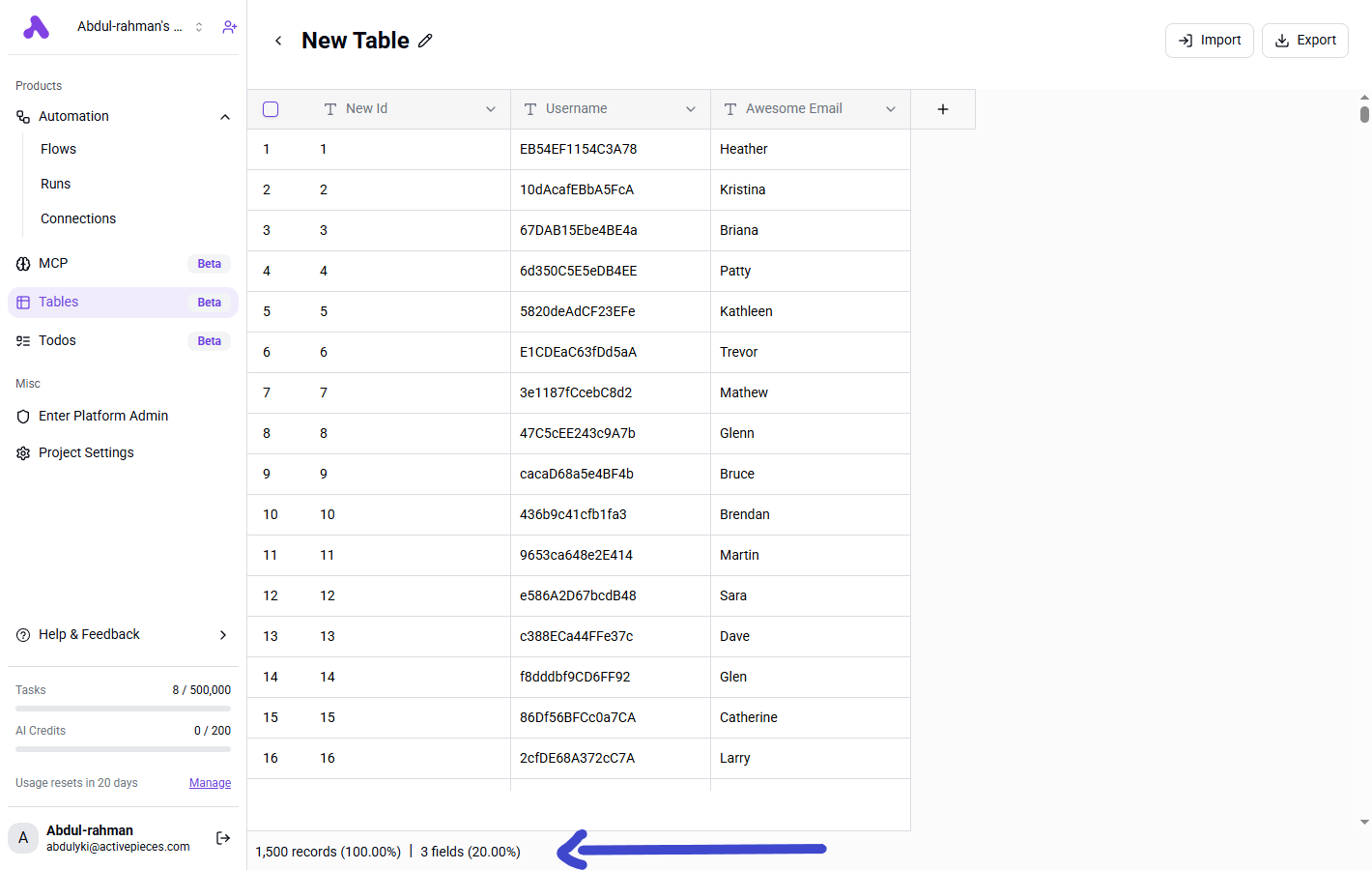Screen dimensions: 1372x870
Task: Click the Tasks usage progress bar
Action: tap(123, 709)
